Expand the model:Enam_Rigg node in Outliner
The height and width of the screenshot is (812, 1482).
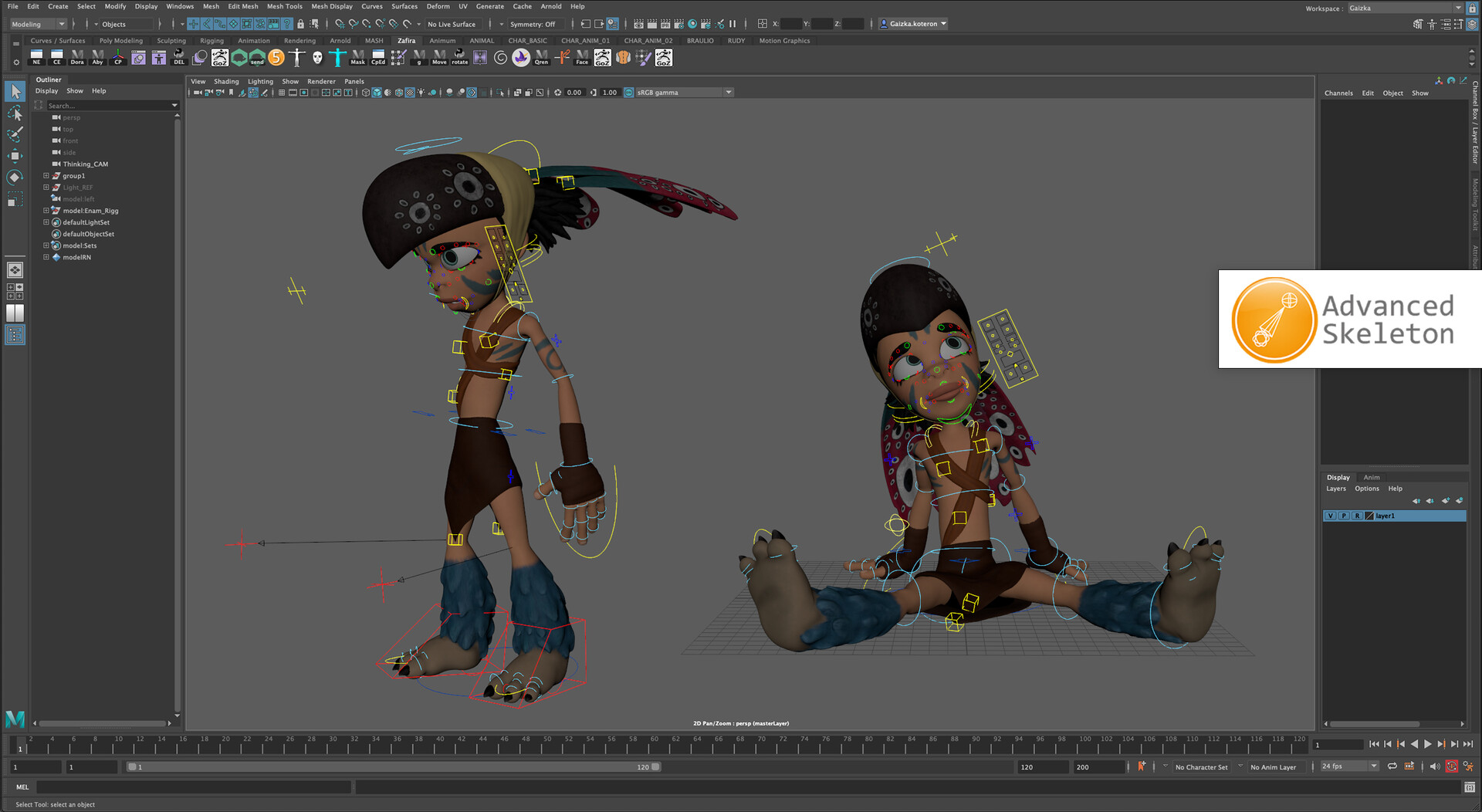pyautogui.click(x=46, y=211)
